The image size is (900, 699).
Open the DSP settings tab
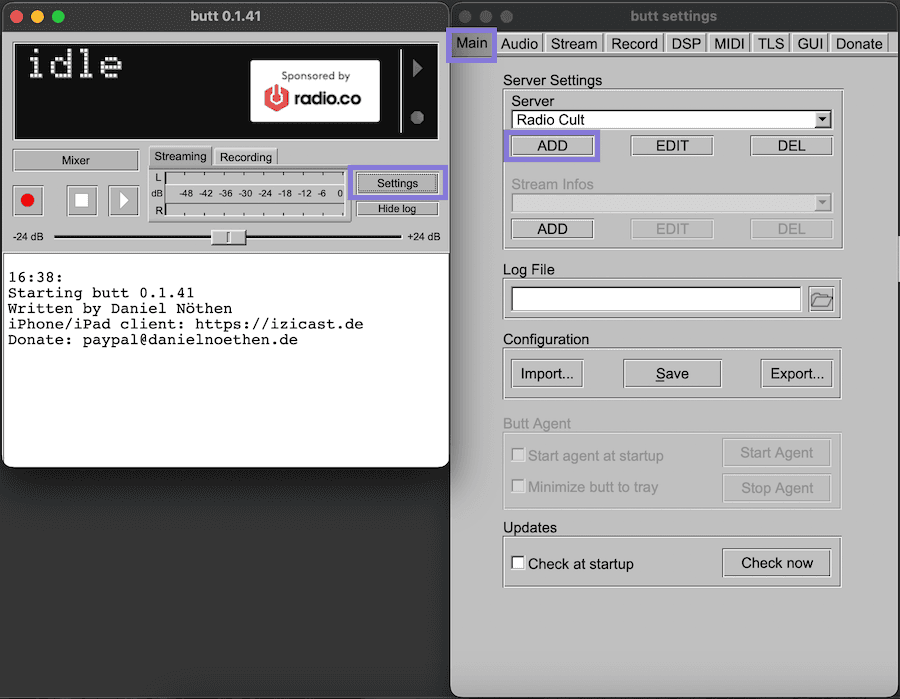[x=686, y=43]
